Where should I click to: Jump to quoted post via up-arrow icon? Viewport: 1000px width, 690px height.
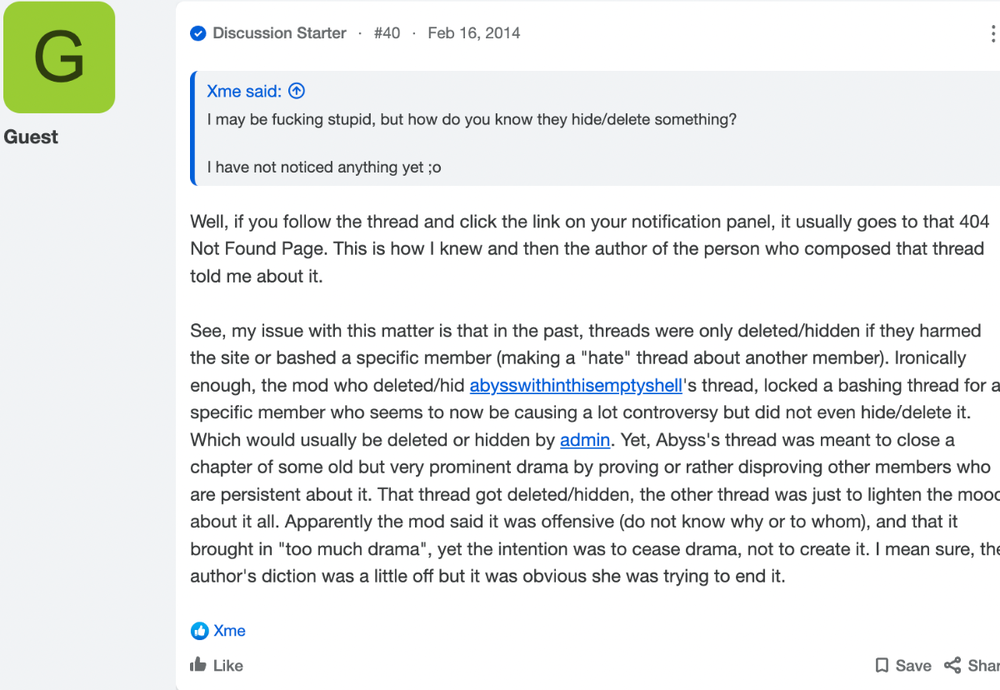click(297, 91)
